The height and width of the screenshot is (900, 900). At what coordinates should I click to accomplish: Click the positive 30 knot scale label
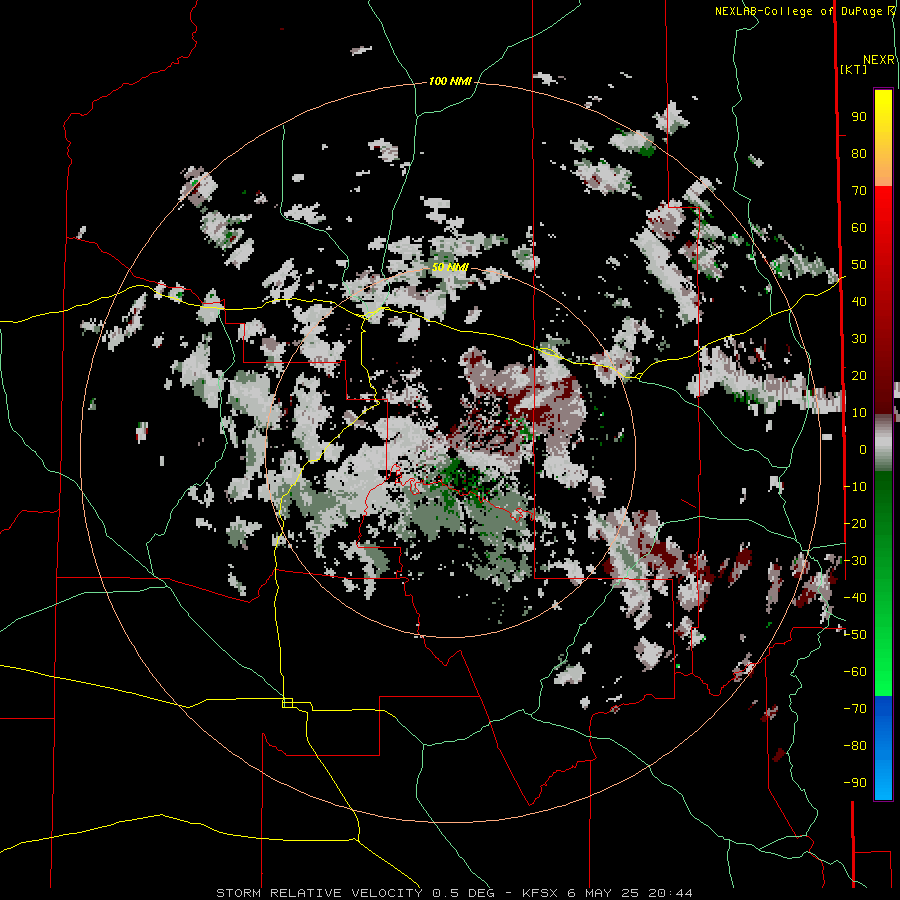click(x=859, y=339)
